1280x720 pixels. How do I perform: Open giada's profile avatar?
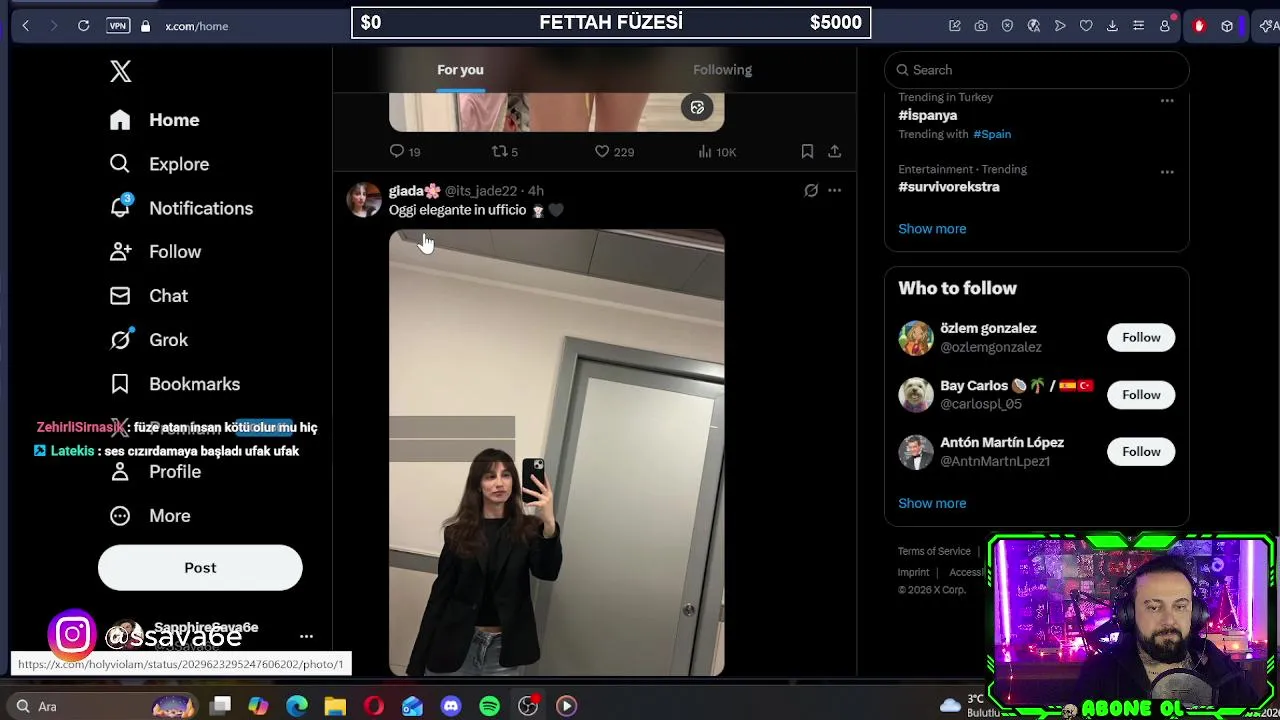point(363,200)
